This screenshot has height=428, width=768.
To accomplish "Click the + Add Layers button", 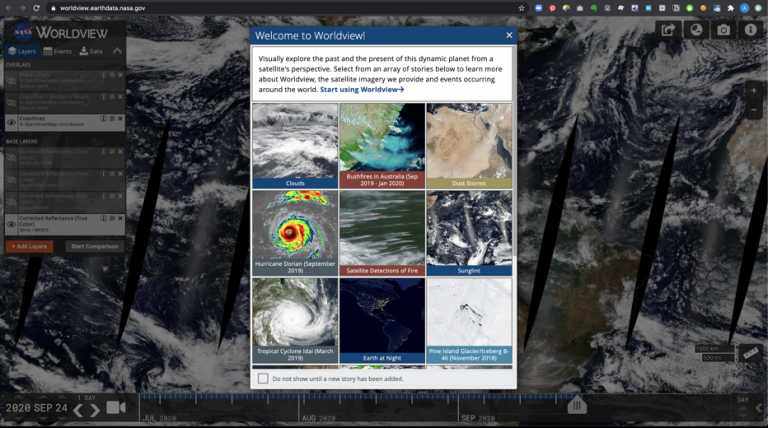I will click(x=29, y=246).
